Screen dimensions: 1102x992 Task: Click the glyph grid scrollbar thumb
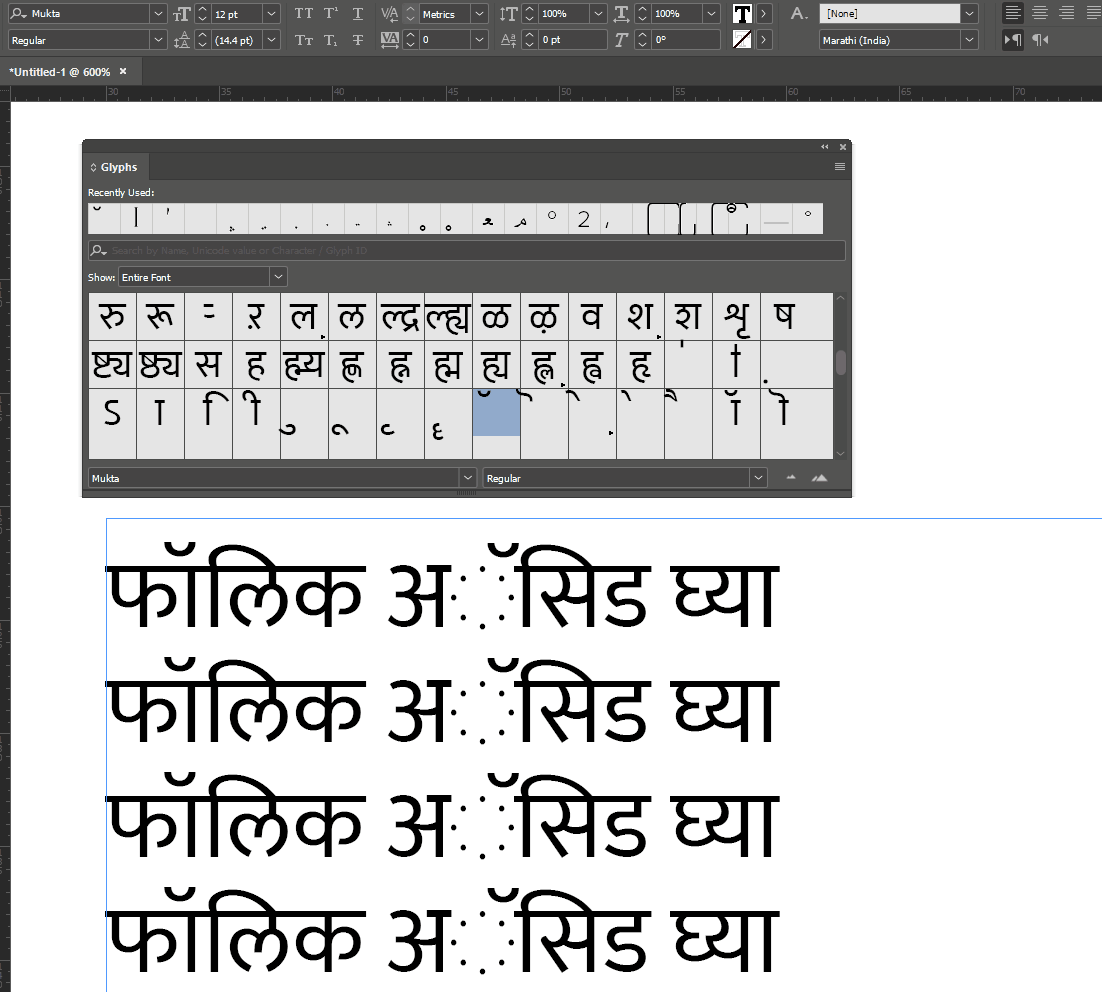point(840,363)
